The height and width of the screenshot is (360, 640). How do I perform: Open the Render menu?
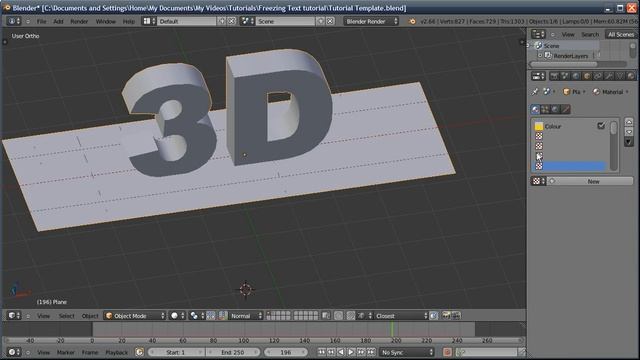click(x=79, y=21)
